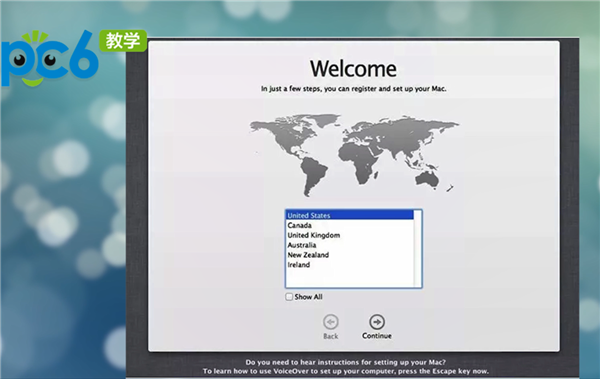Click empty space below Ireland in list
Screen dimensions: 600x379
pos(349,278)
